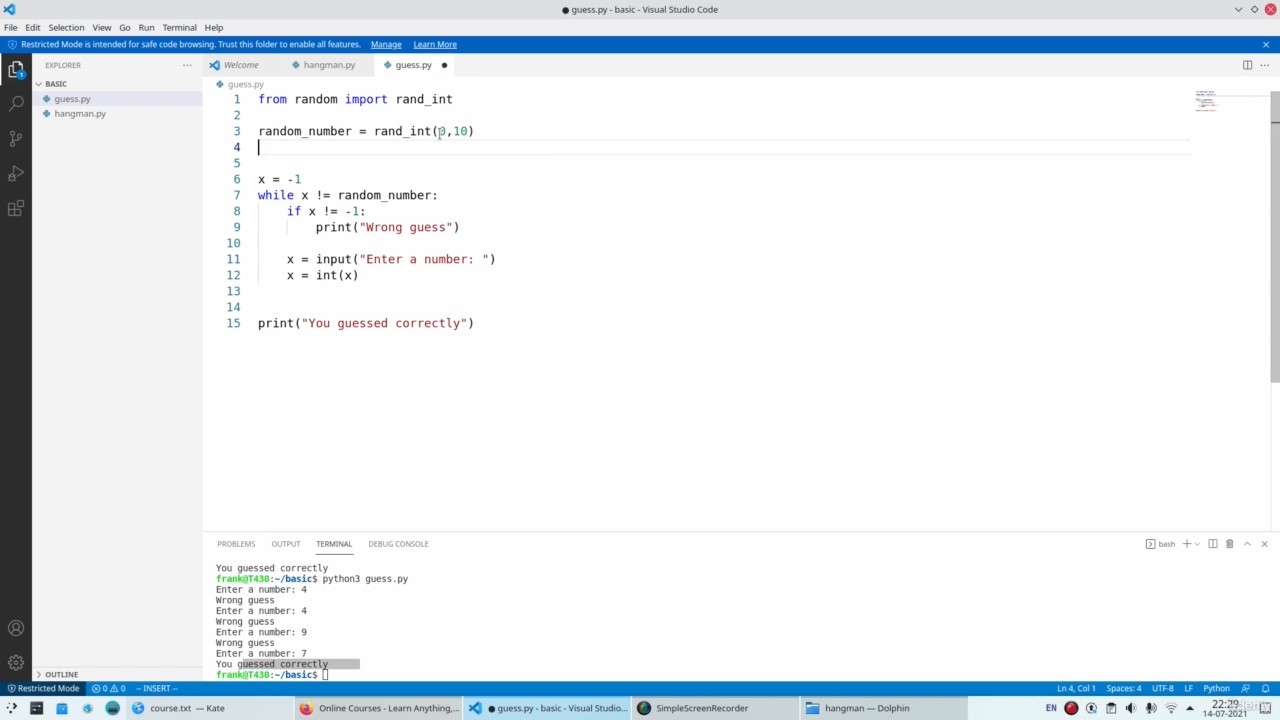Open the Selection menu

click(x=66, y=27)
